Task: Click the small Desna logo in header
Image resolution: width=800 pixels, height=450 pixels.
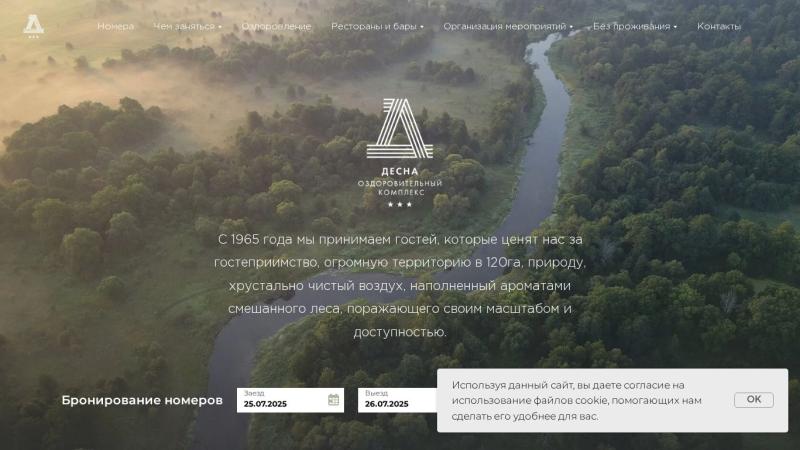Action: 34,26
